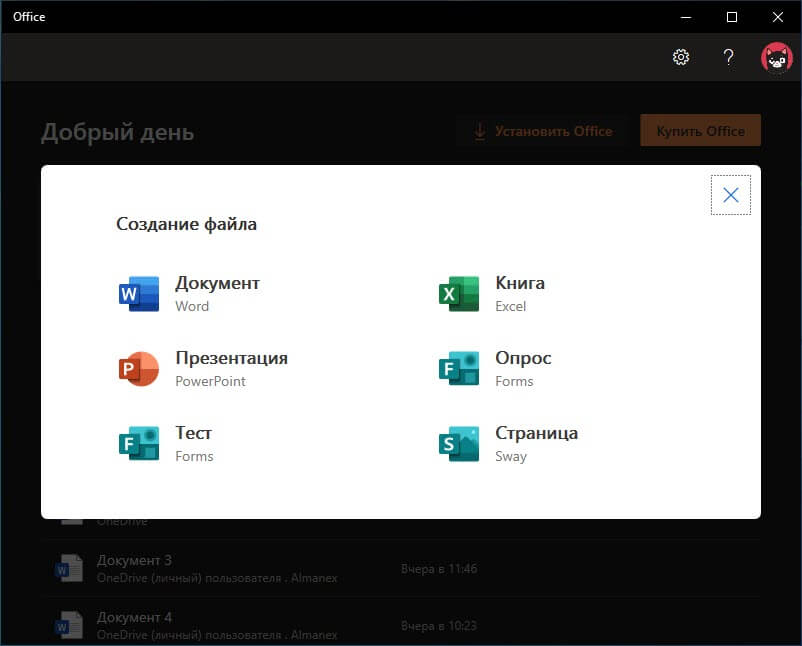Open Документ 3 from the recent list

click(x=134, y=560)
